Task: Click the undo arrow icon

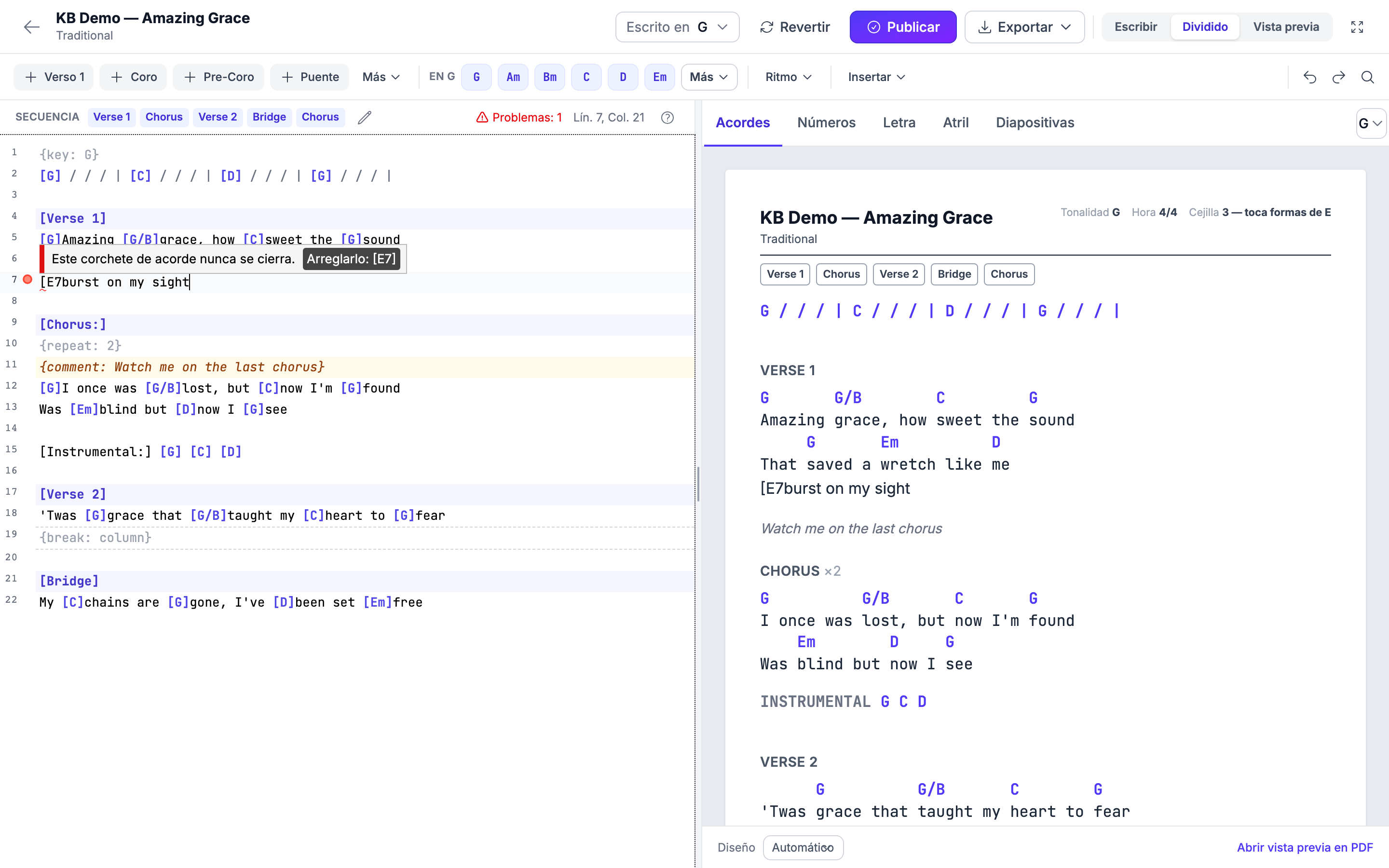Action: pos(1310,77)
